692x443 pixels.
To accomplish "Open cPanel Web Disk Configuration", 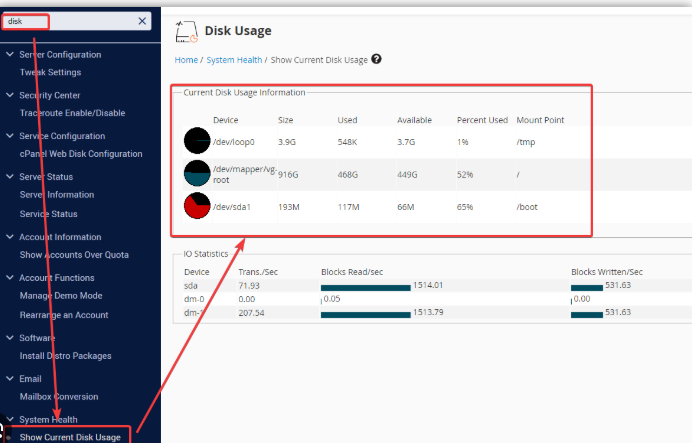I will pyautogui.click(x=81, y=154).
